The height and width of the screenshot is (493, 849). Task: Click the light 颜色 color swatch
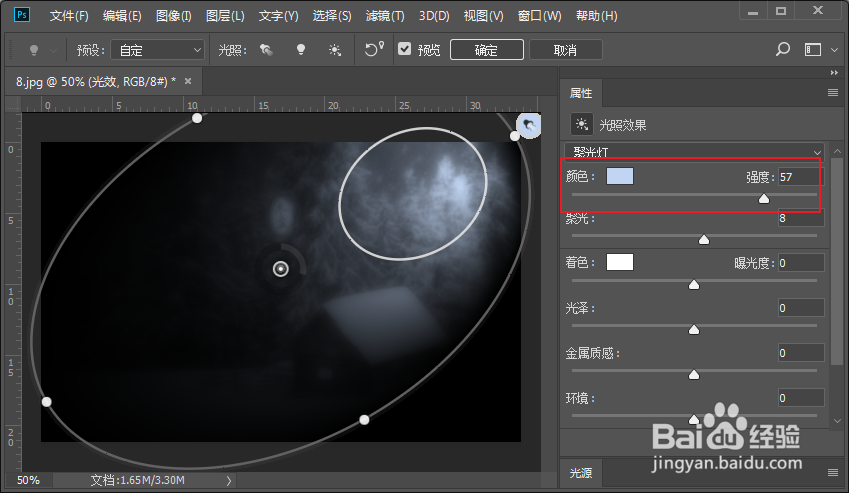(620, 176)
